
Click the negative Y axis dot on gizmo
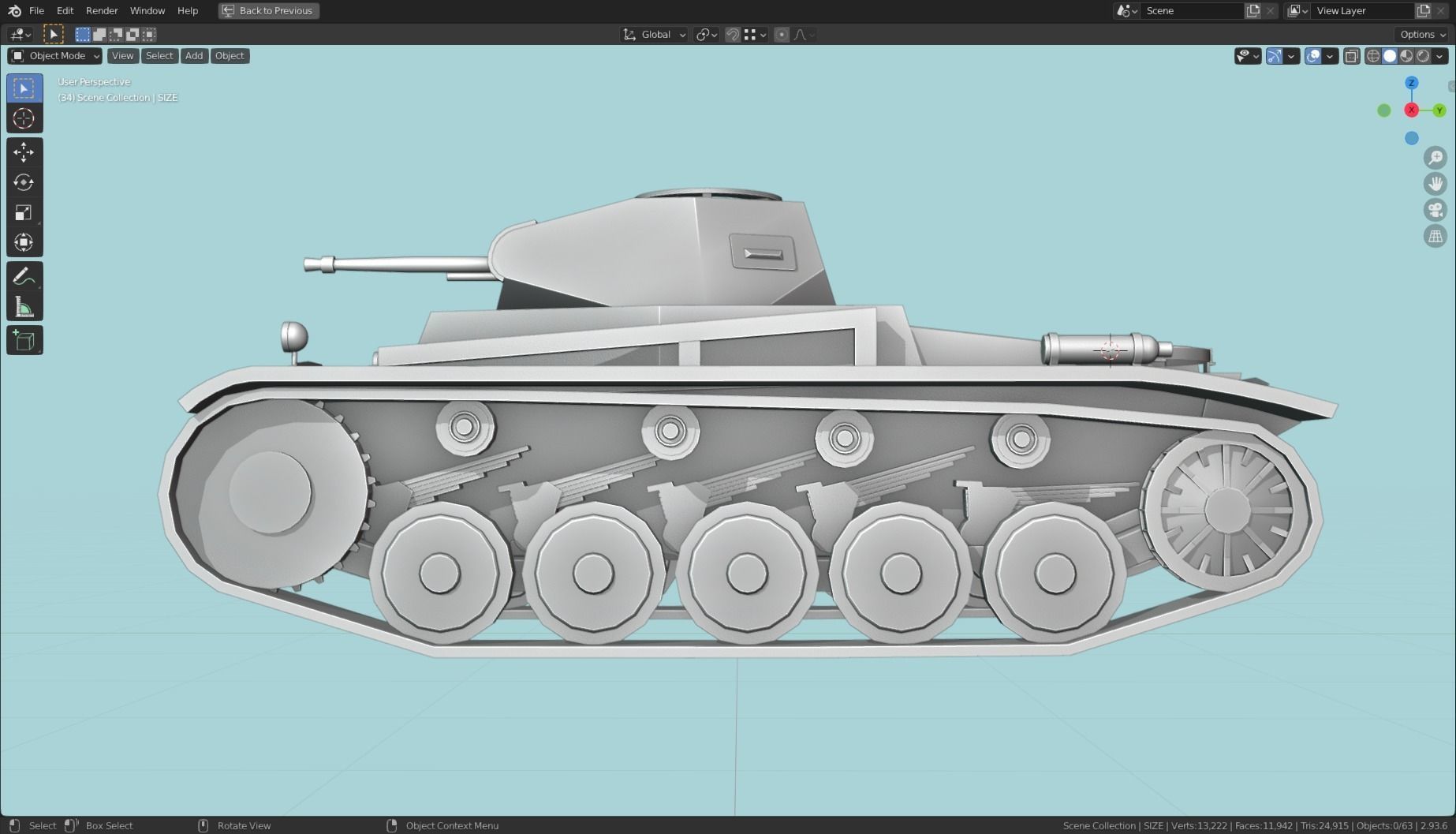1384,110
